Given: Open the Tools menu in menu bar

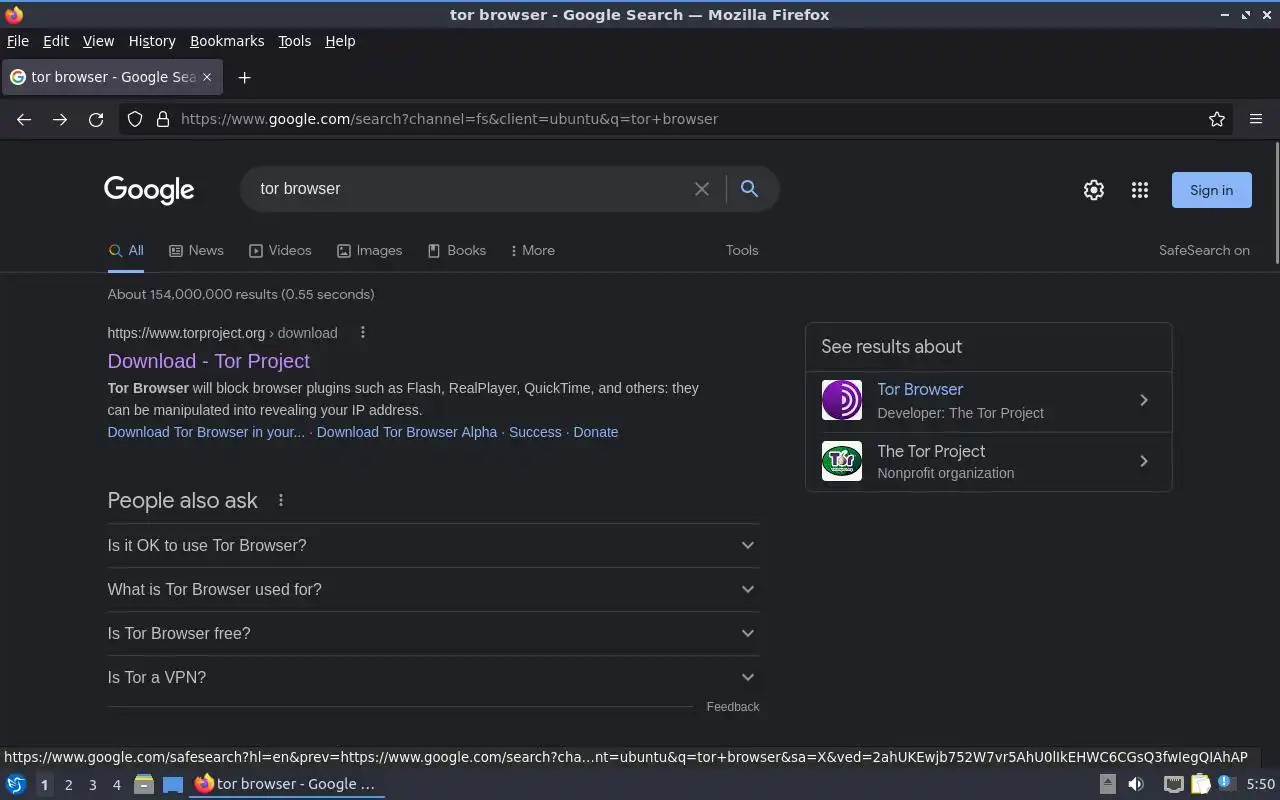Looking at the screenshot, I should click(294, 41).
